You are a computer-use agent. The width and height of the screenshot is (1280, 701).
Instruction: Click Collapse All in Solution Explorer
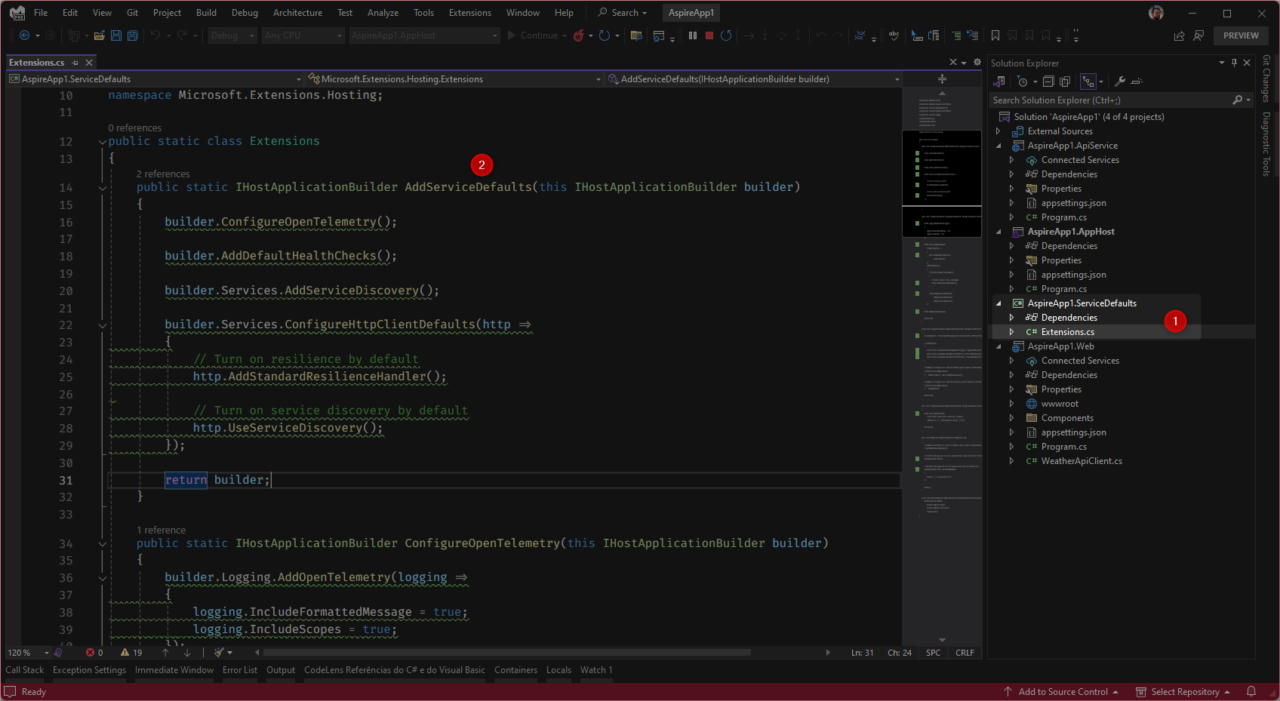1049,81
